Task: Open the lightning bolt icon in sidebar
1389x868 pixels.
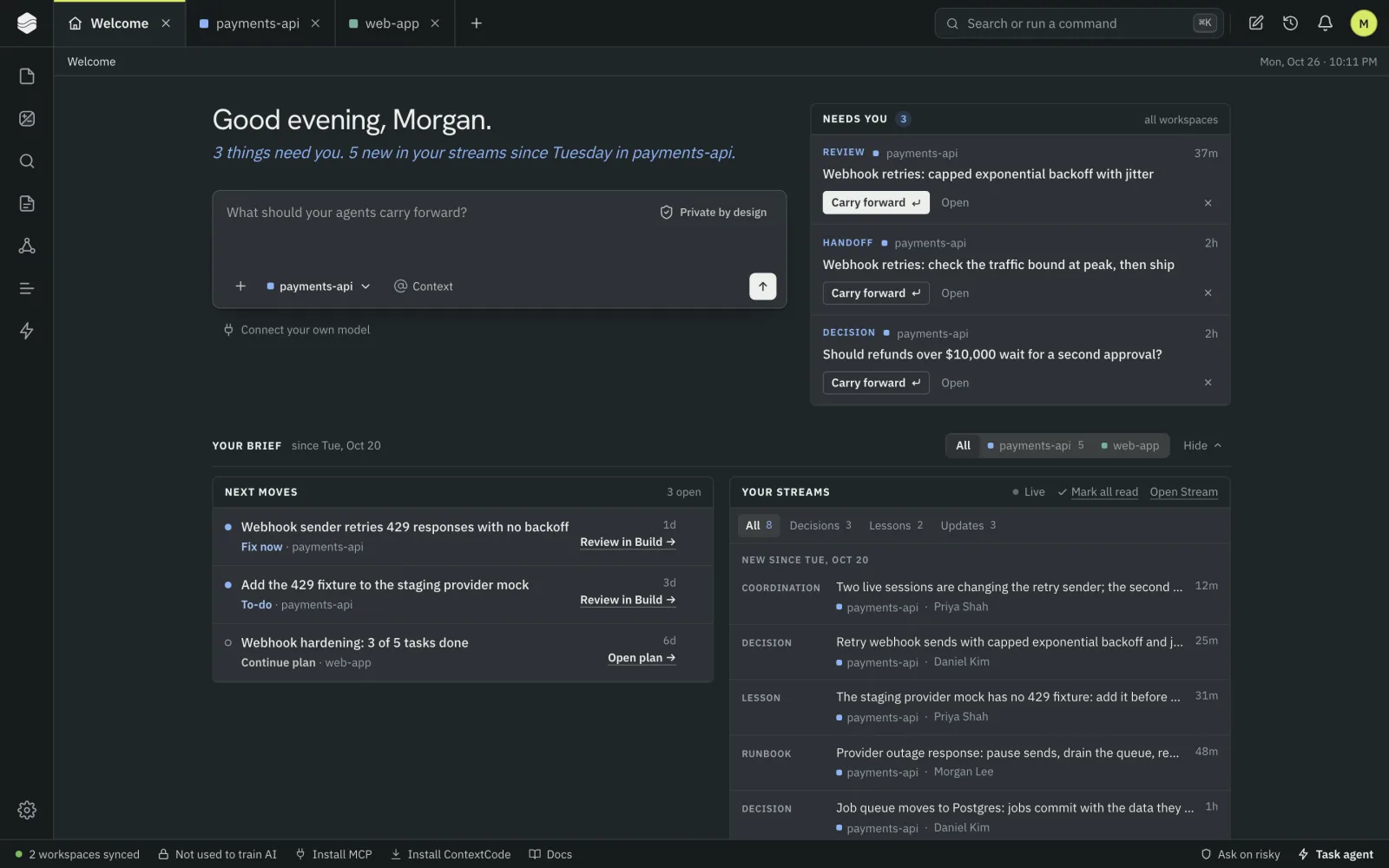Action: coord(27,331)
